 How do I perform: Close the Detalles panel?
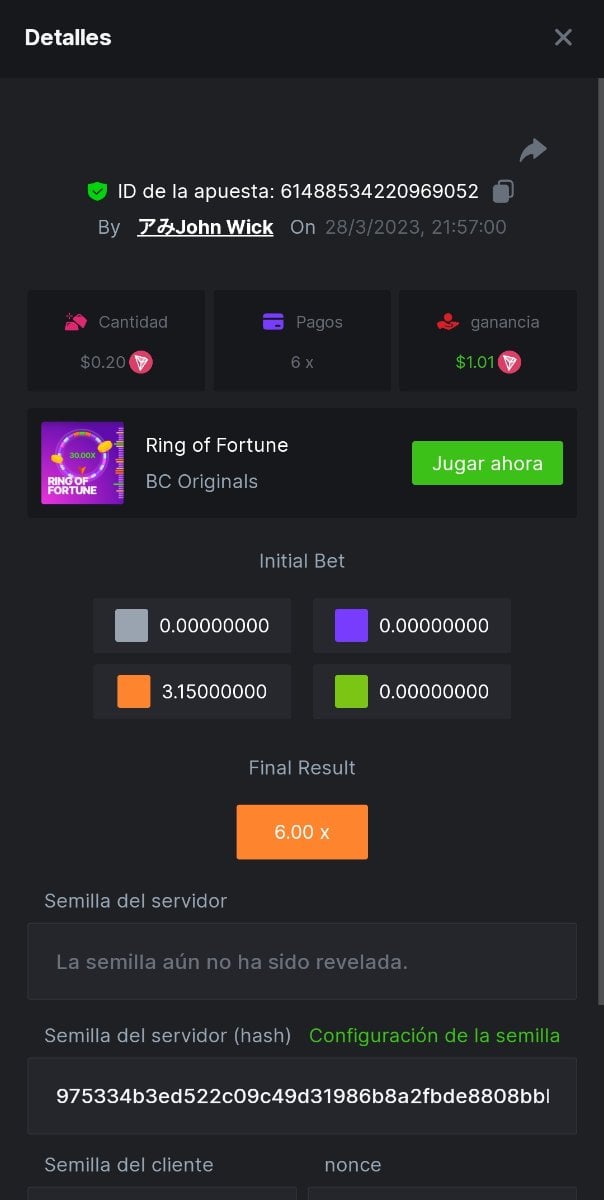(x=563, y=38)
